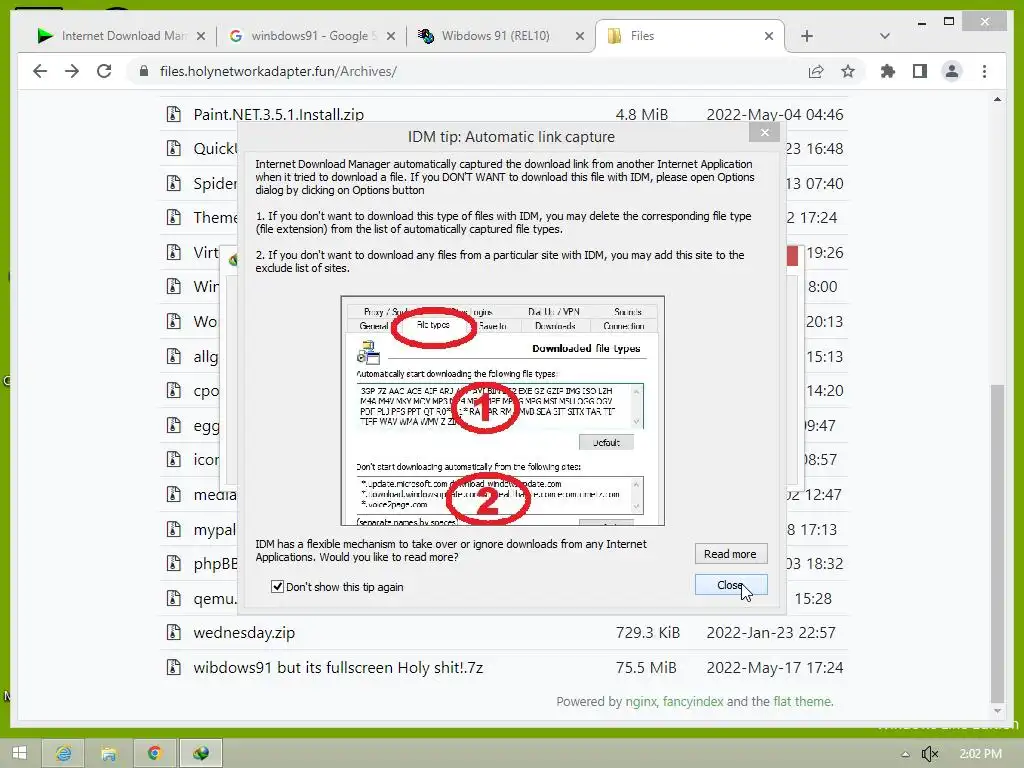Image resolution: width=1024 pixels, height=768 pixels.
Task: Click 4.8 MiB size cell
Action: coord(641,114)
